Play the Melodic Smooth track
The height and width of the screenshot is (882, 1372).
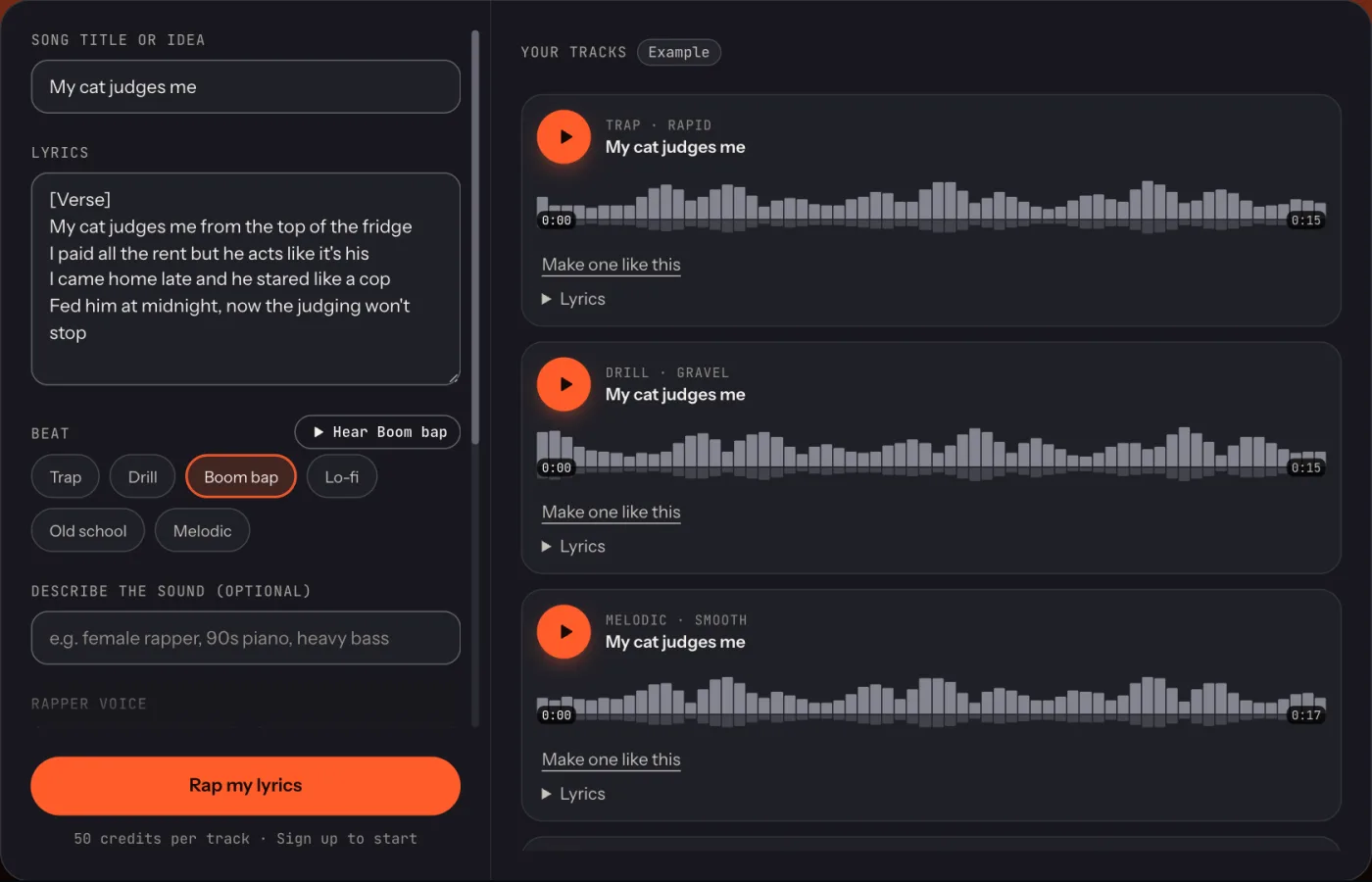point(563,631)
